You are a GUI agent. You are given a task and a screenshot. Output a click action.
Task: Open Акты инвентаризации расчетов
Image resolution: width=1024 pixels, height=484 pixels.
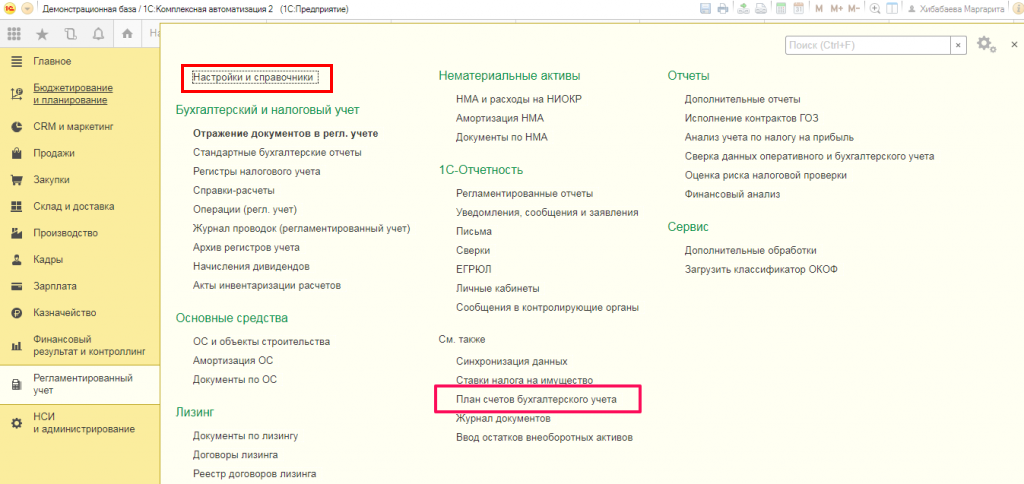tap(267, 285)
